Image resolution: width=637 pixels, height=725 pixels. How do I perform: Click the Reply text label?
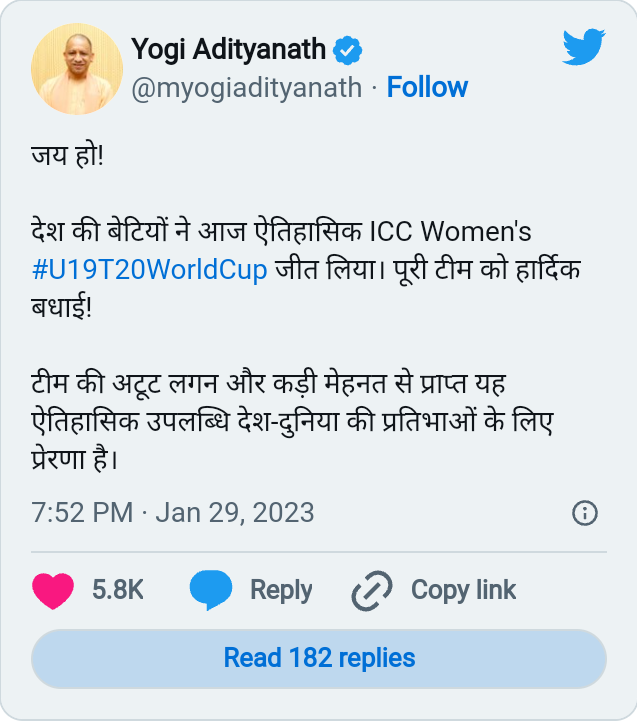[281, 590]
